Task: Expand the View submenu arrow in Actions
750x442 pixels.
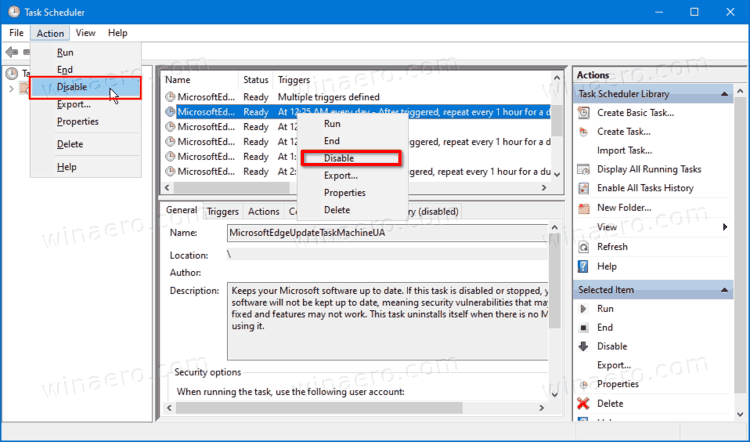Action: pyautogui.click(x=725, y=227)
